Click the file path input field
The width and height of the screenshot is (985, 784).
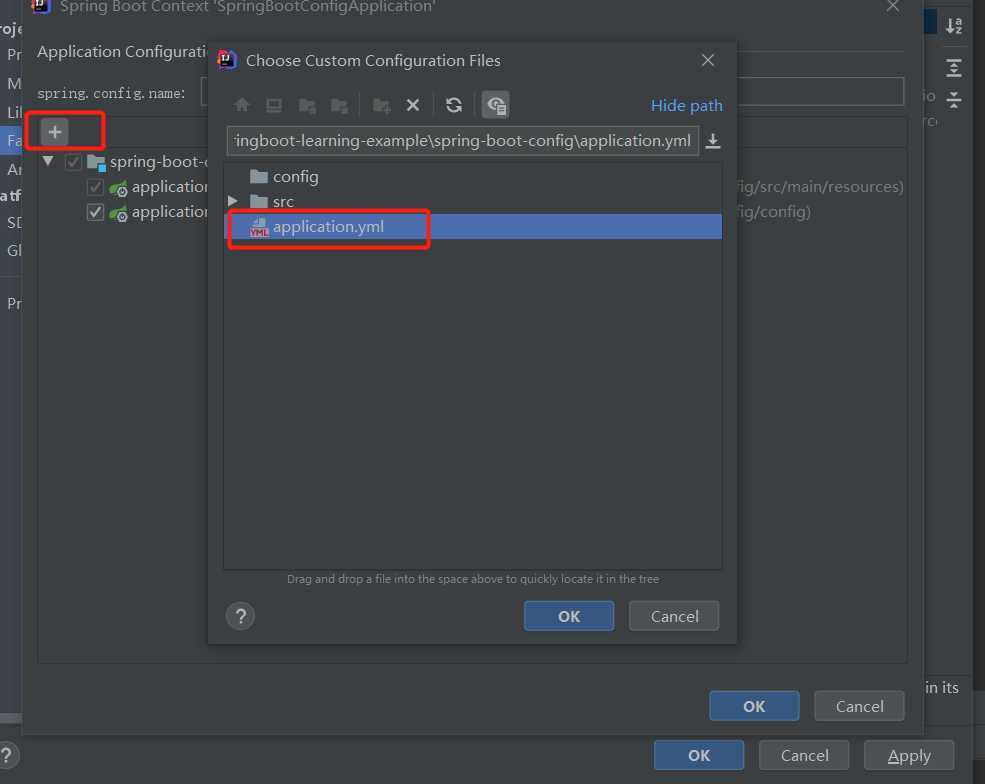(463, 141)
